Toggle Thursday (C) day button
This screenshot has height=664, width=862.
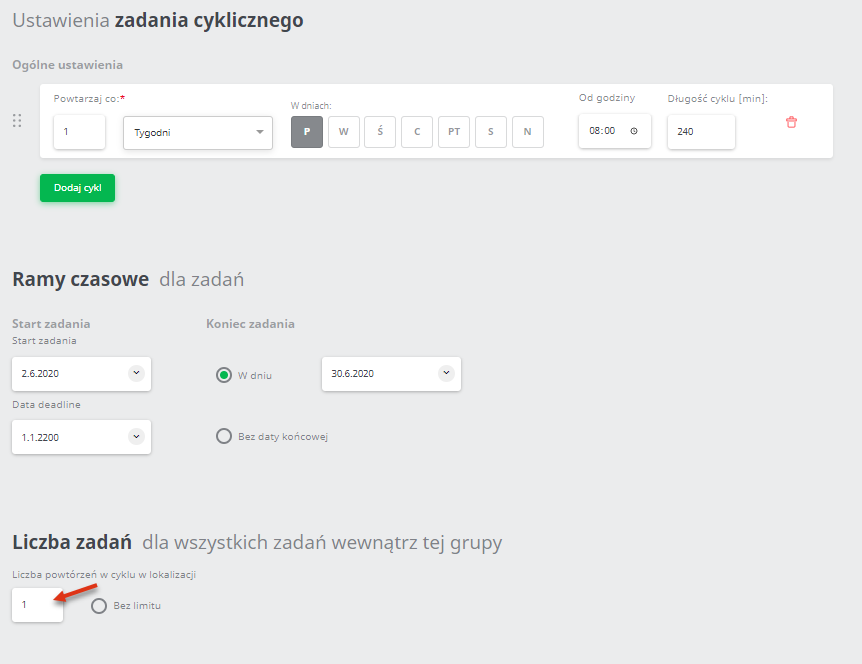point(417,132)
